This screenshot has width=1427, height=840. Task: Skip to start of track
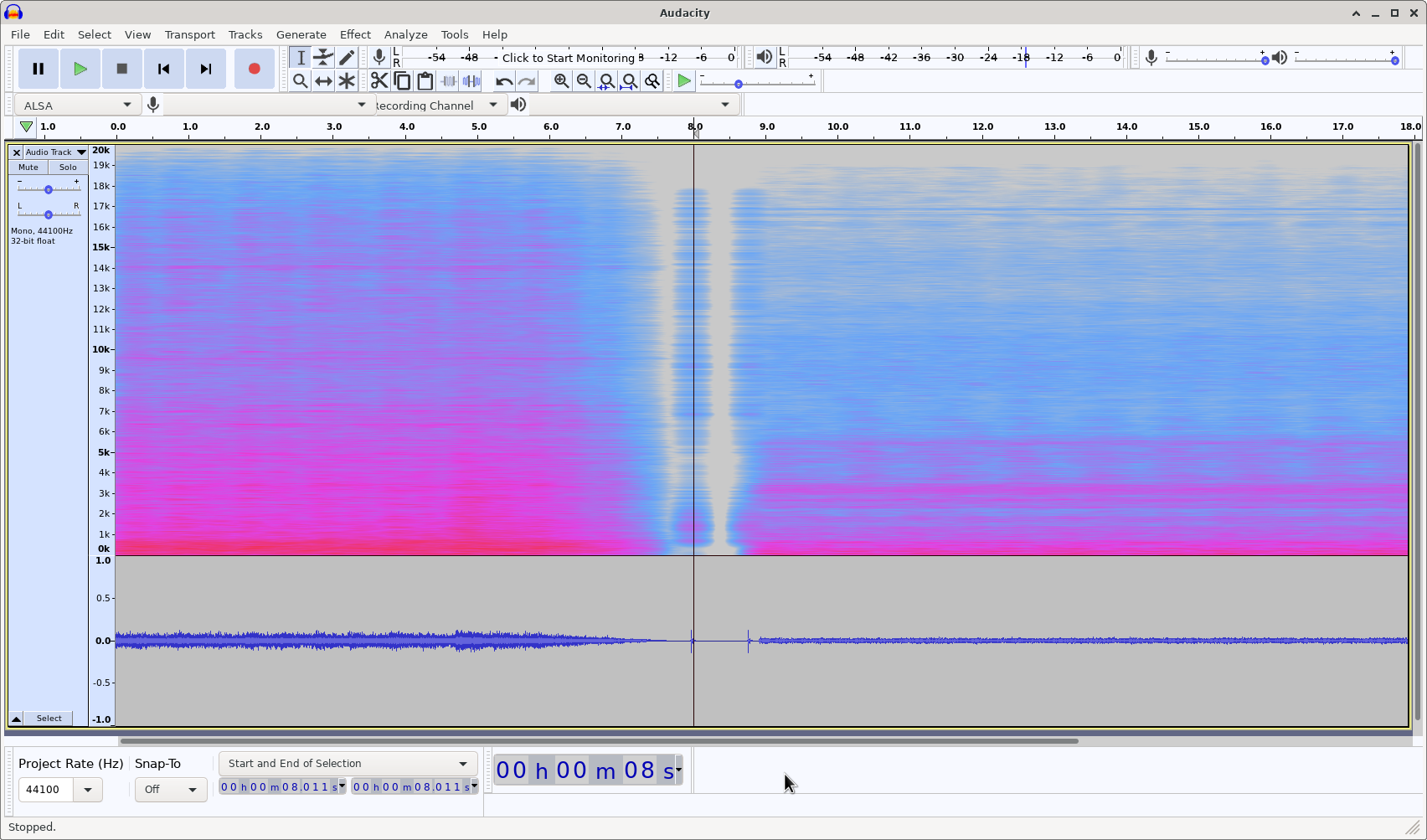click(x=164, y=69)
